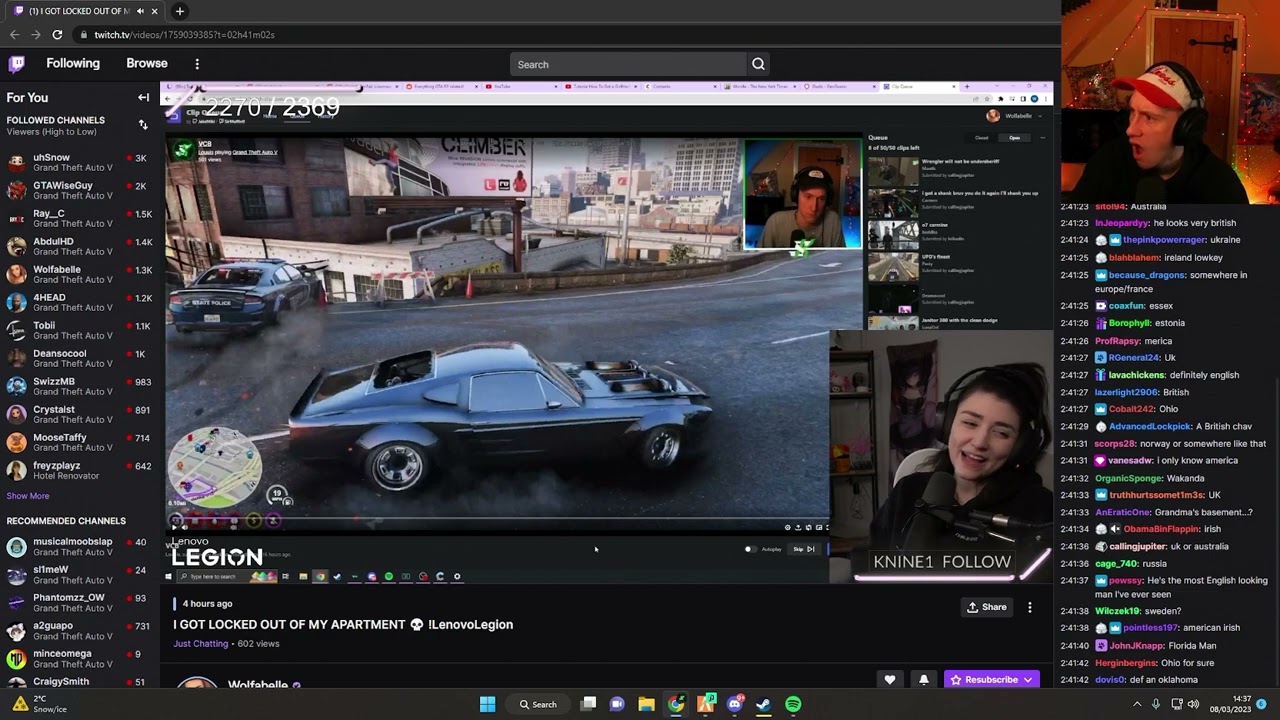Open the Just Chatting category link

pos(201,644)
